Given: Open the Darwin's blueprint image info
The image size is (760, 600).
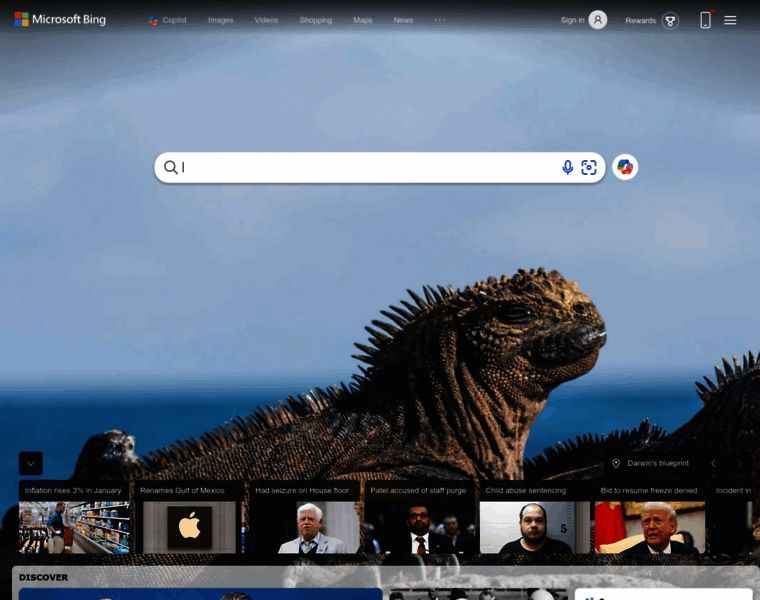Looking at the screenshot, I should pyautogui.click(x=658, y=463).
